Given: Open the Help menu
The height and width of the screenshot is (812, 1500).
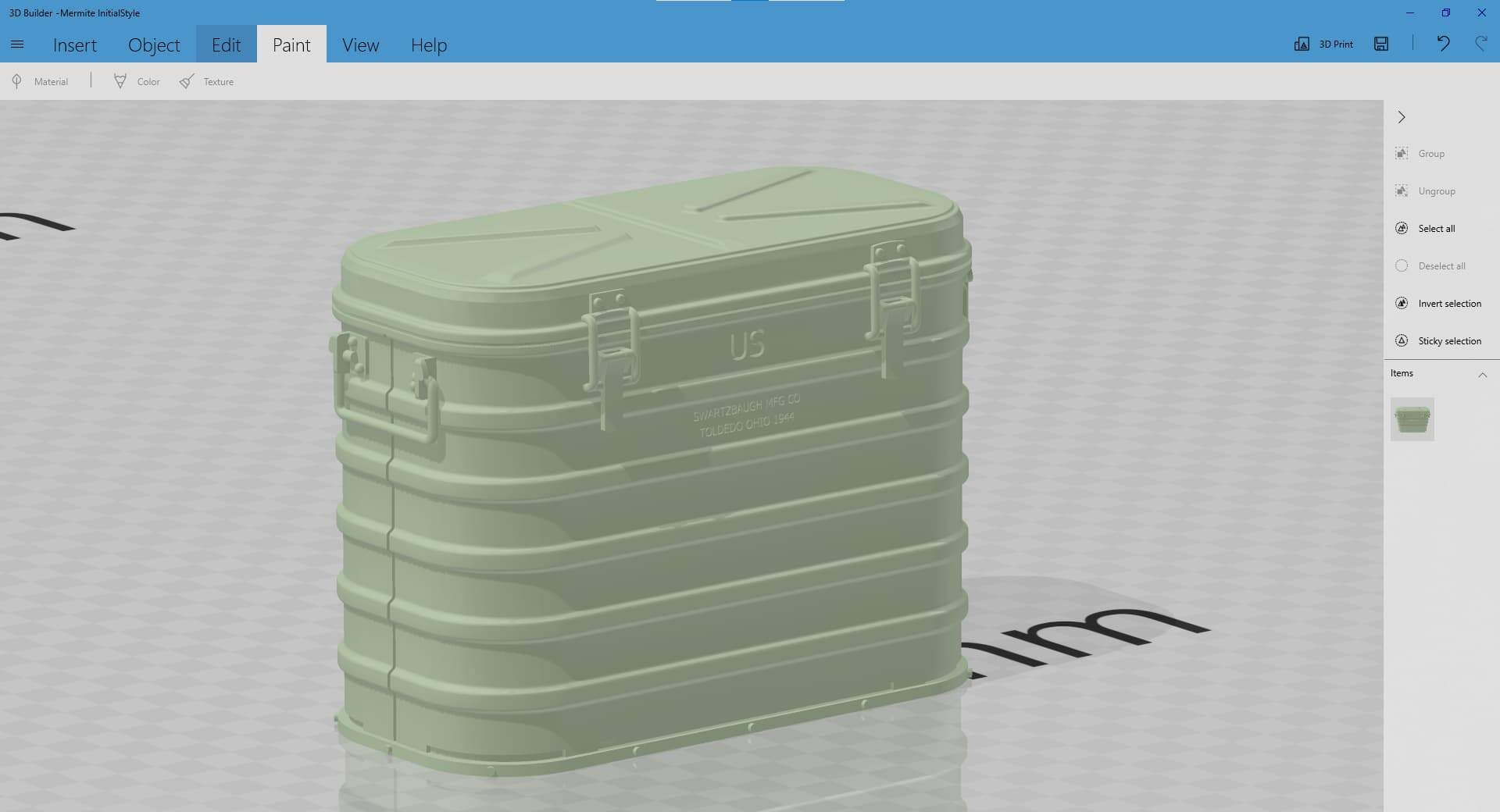Looking at the screenshot, I should point(429,45).
